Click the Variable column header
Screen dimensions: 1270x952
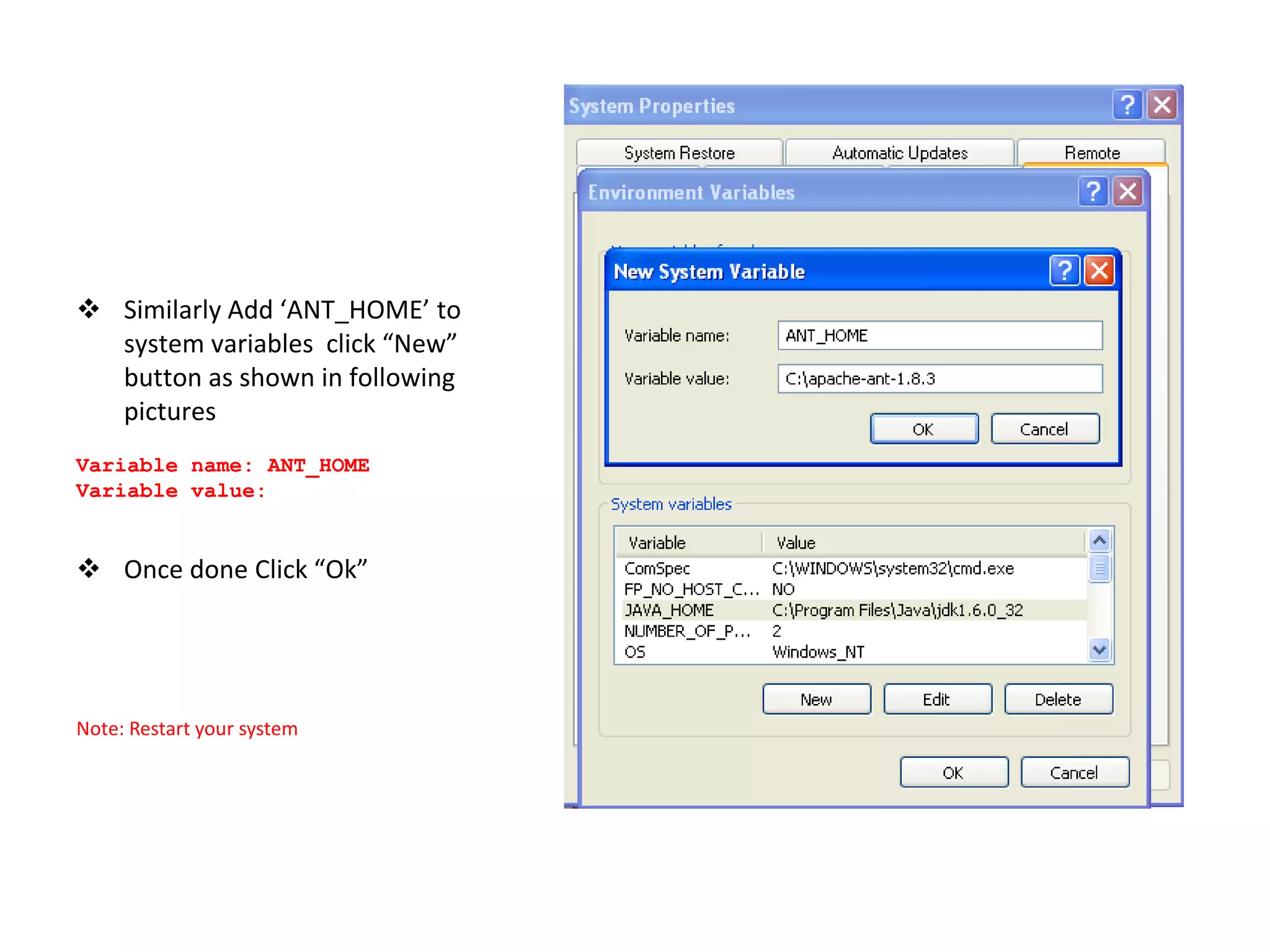tap(688, 542)
